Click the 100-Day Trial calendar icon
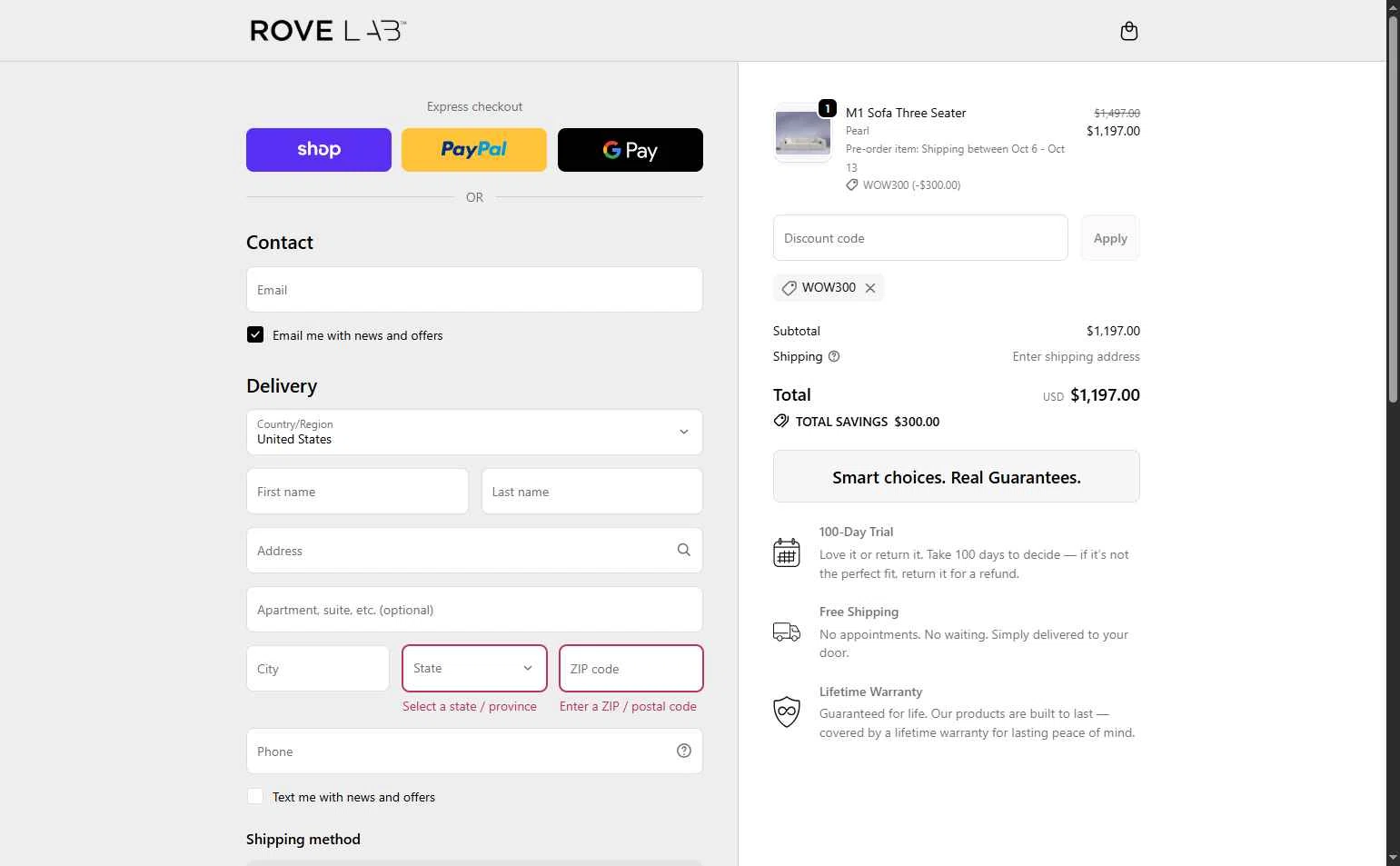This screenshot has width=1400, height=866. pos(786,552)
